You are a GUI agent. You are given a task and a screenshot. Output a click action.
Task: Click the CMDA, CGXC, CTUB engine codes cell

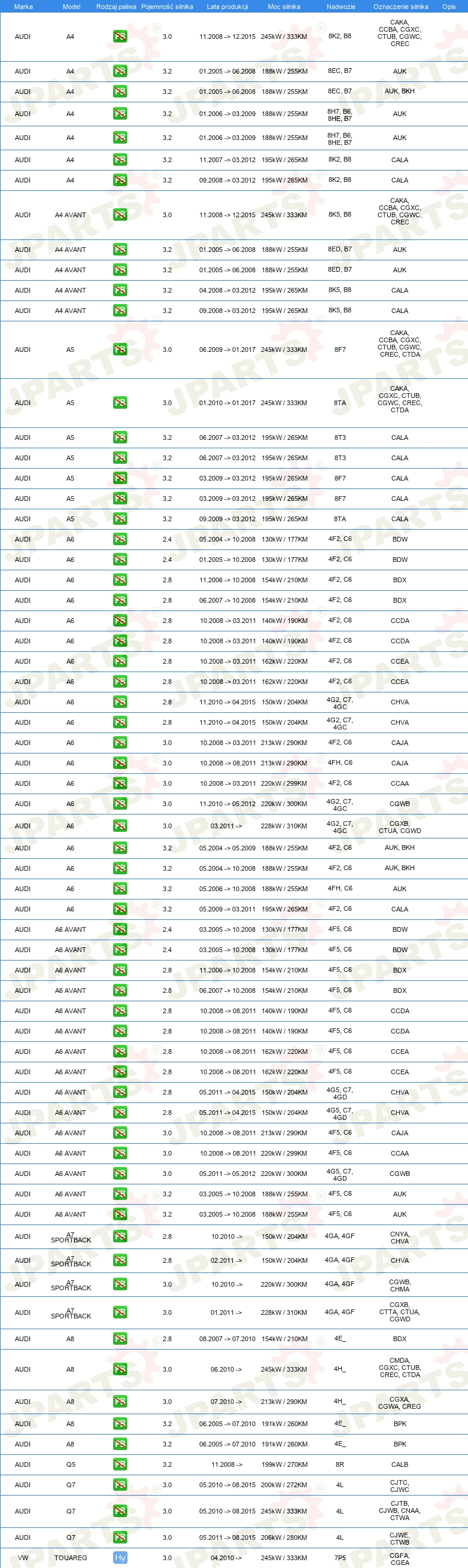pyautogui.click(x=399, y=1369)
